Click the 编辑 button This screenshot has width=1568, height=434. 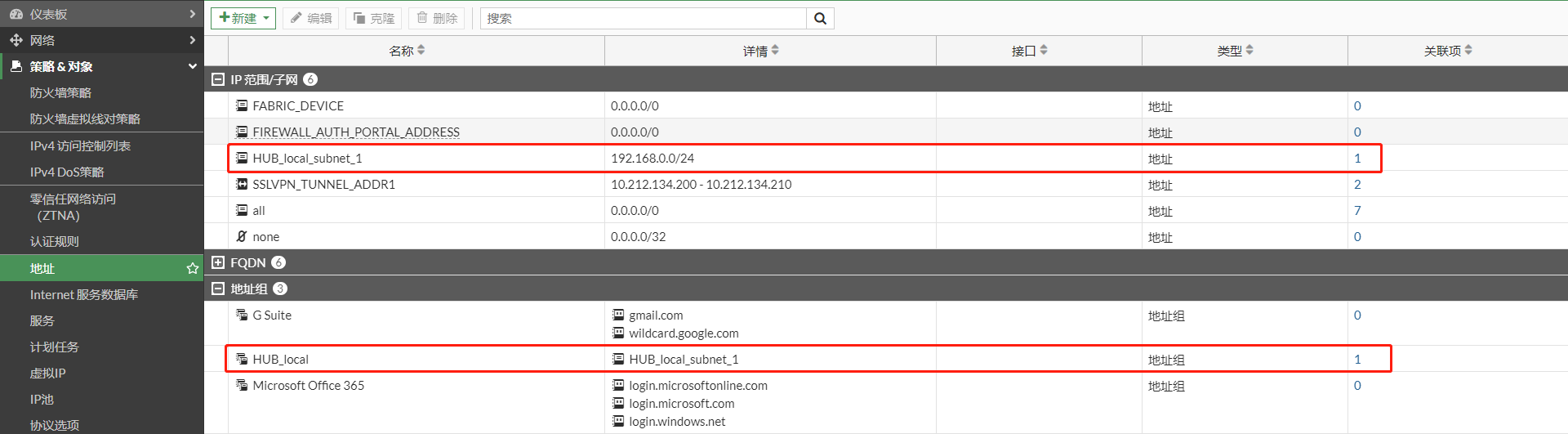[311, 19]
